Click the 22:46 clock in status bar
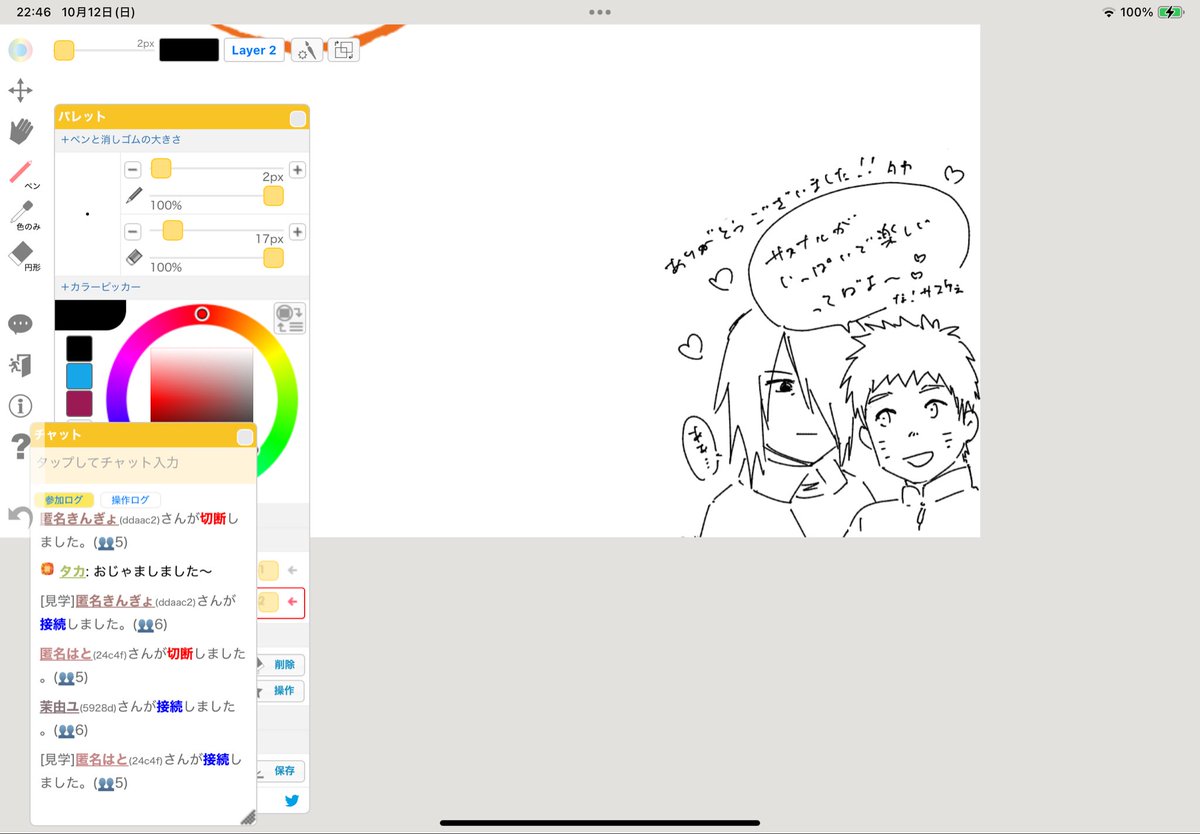The width and height of the screenshot is (1200, 834). tap(34, 12)
